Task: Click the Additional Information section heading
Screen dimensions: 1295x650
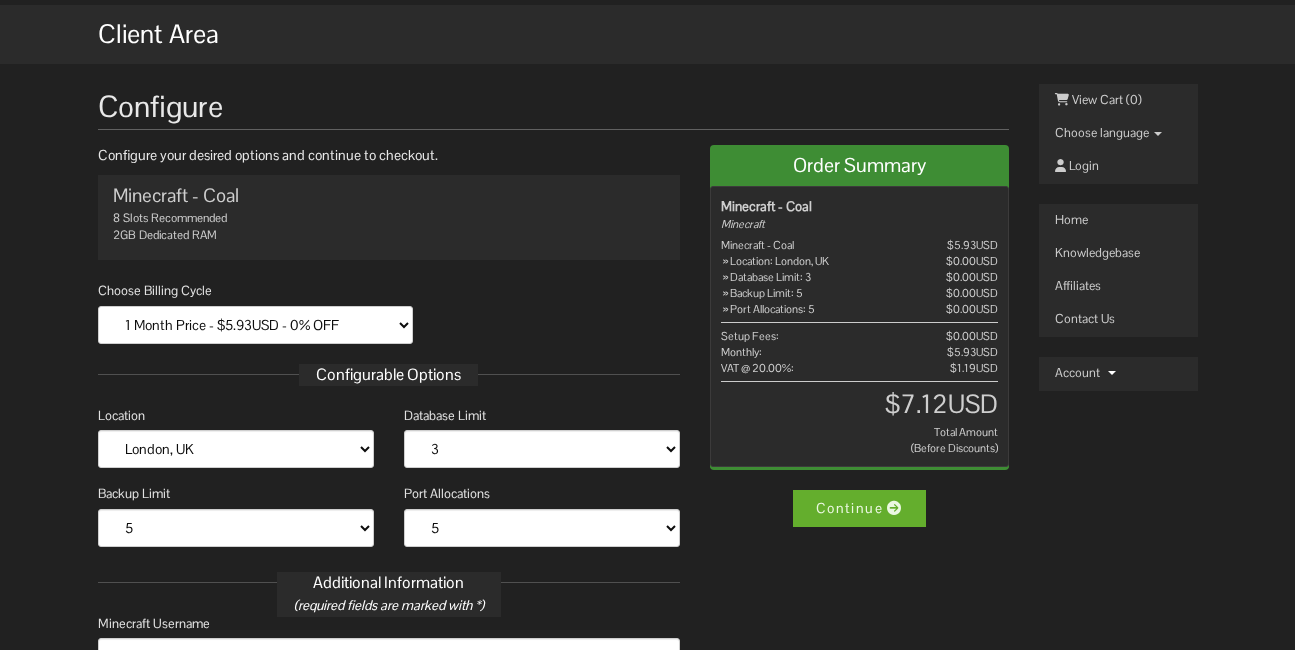Action: tap(388, 583)
